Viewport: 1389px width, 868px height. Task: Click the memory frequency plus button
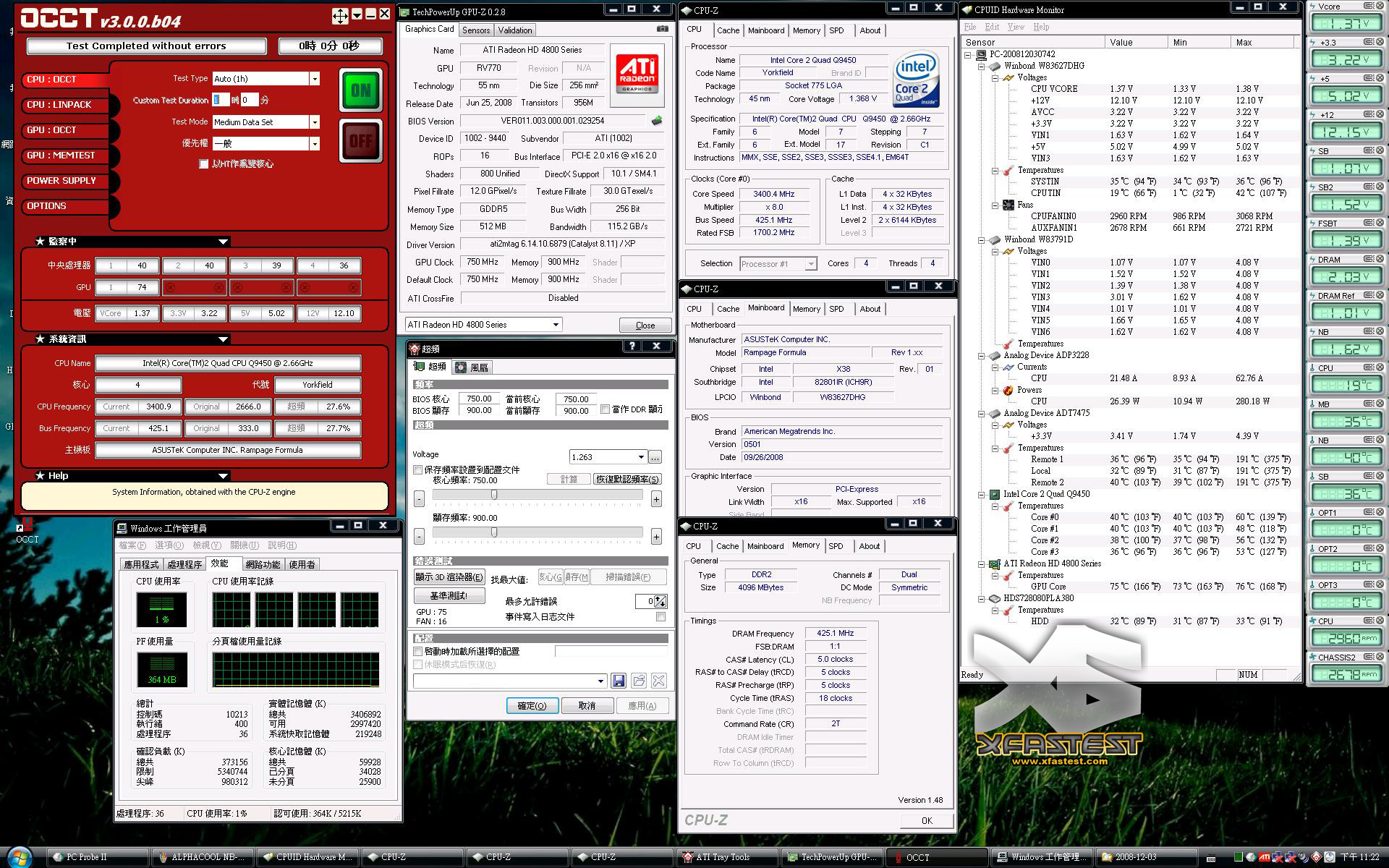(x=656, y=536)
